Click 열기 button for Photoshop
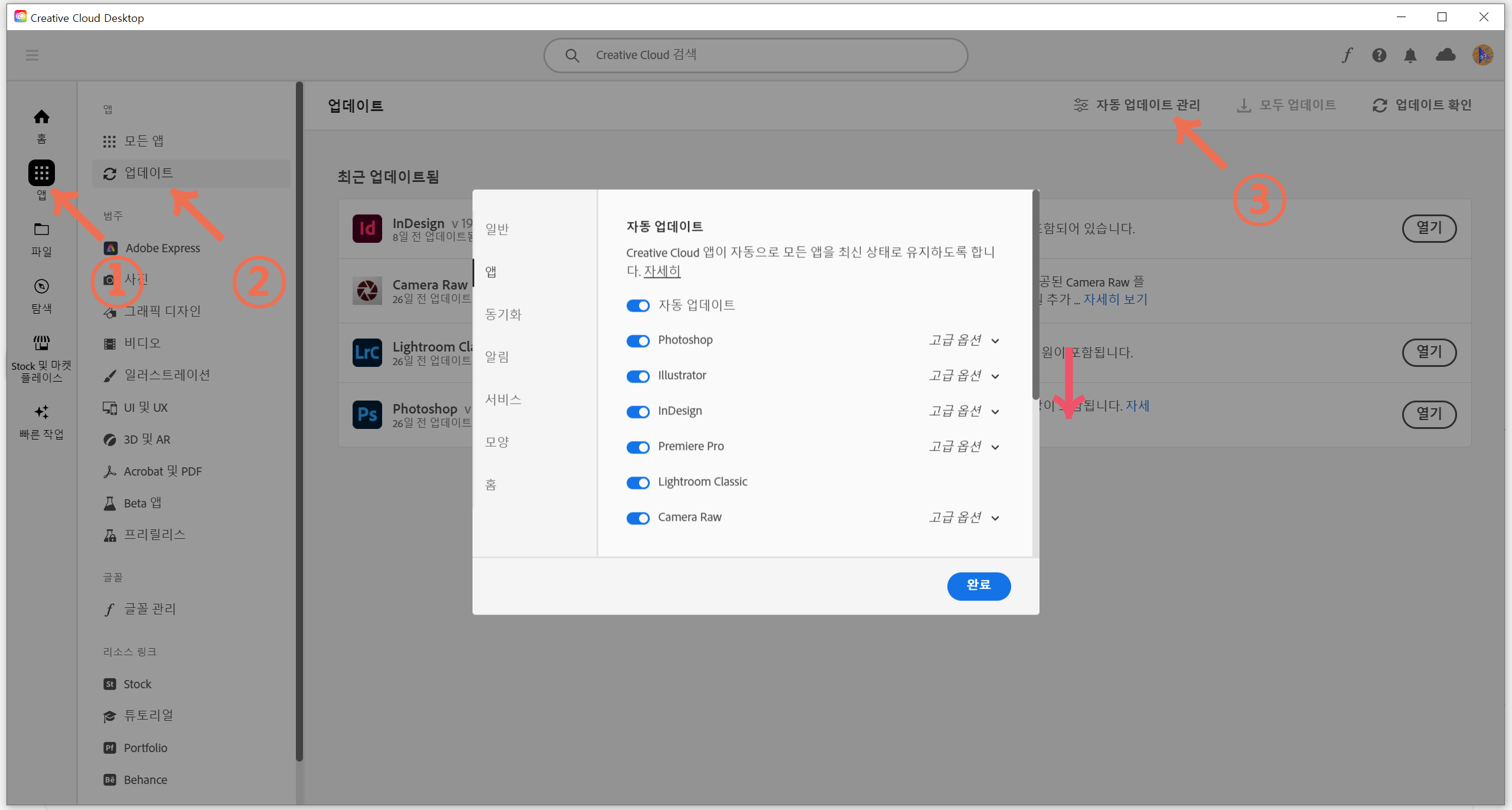Screen dimensions: 1512x810 click(1429, 414)
